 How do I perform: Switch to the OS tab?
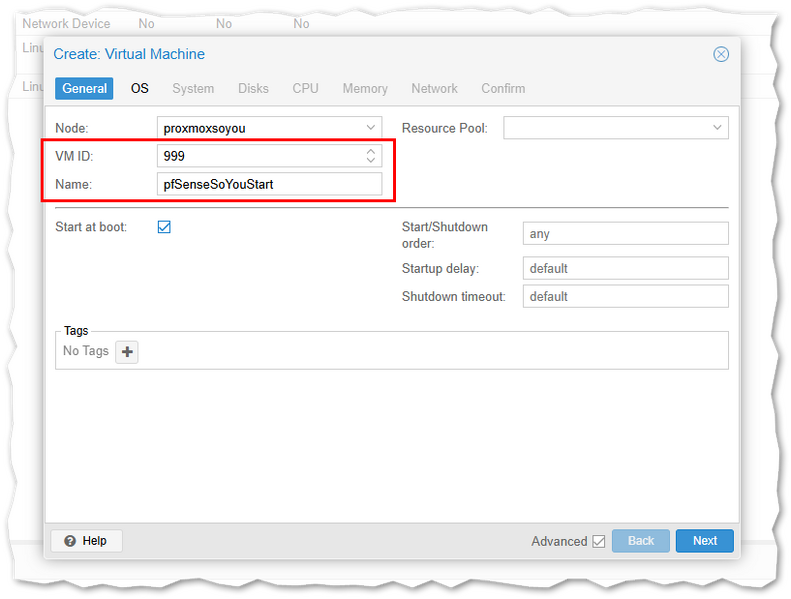coord(139,88)
